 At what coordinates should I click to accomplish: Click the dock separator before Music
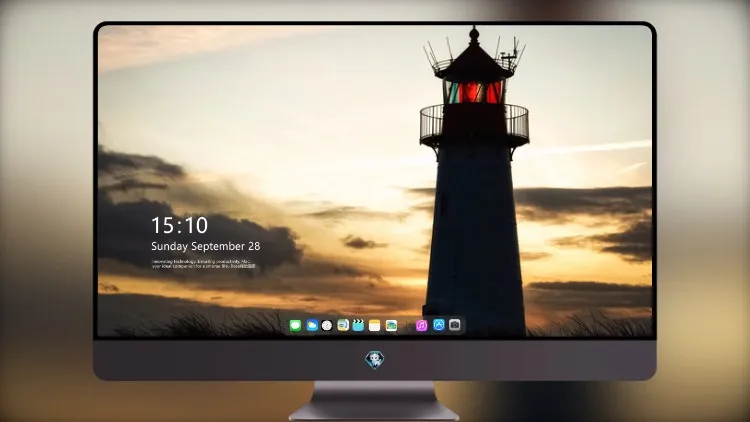click(x=407, y=326)
